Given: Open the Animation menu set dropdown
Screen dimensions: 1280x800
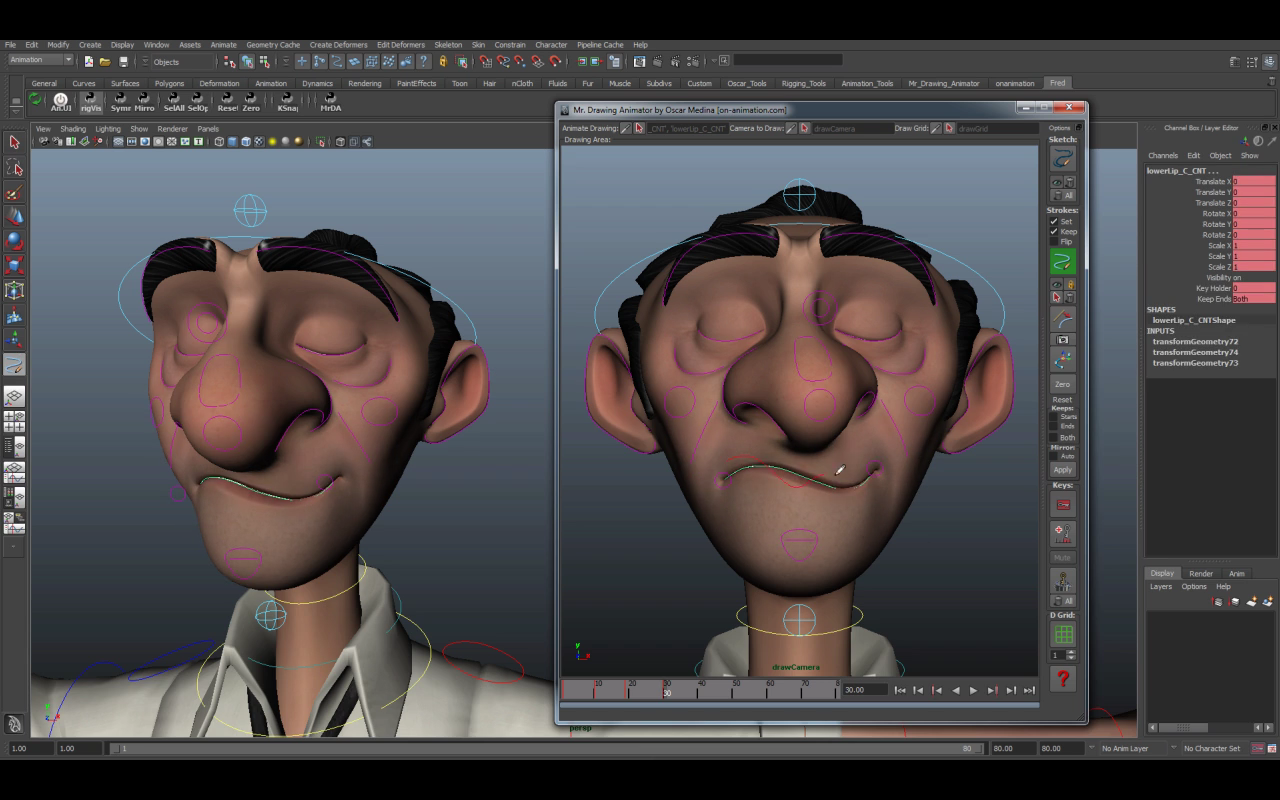Looking at the screenshot, I should point(40,60).
